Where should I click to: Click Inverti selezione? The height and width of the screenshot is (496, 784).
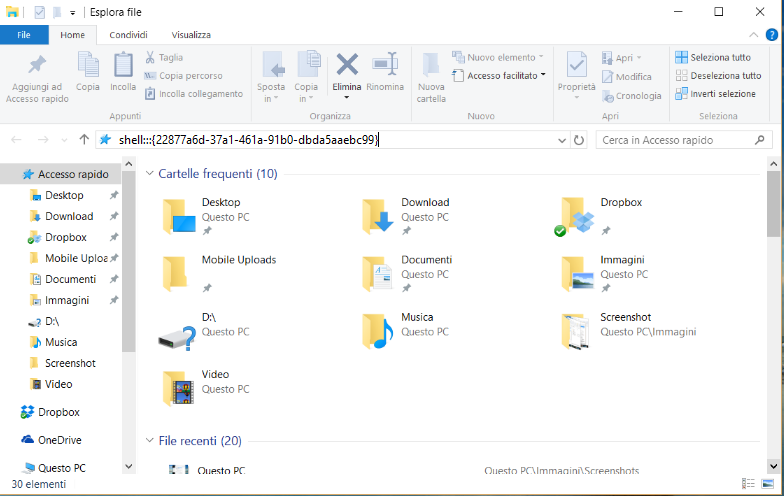pos(715,94)
